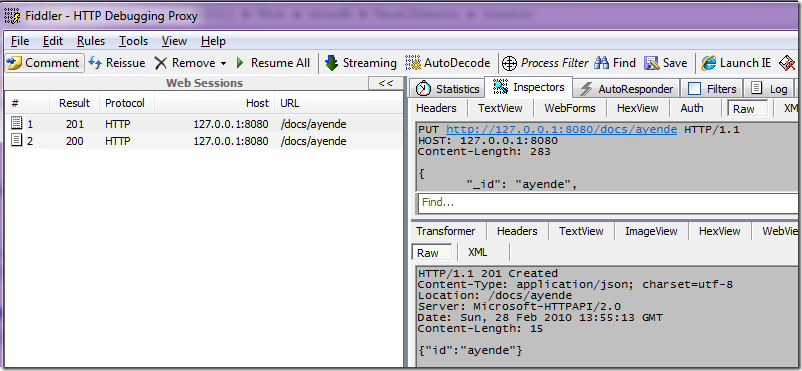Open the Help menu
This screenshot has width=802, height=371.
213,41
